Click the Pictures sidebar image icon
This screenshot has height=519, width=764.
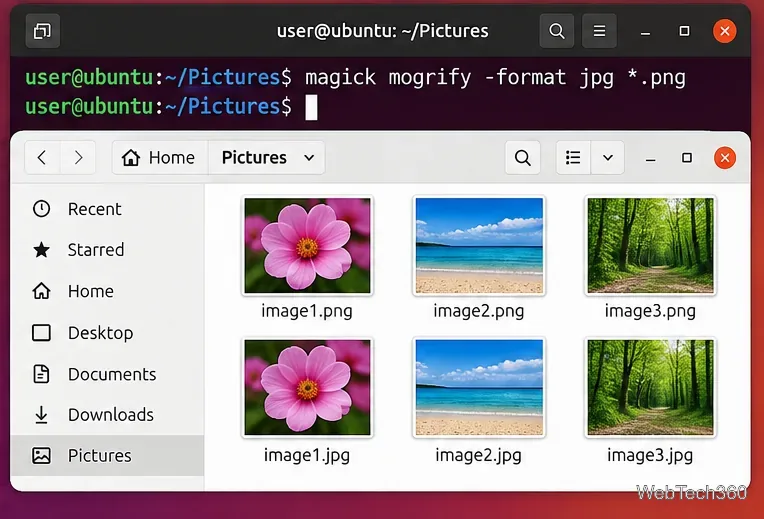(41, 456)
